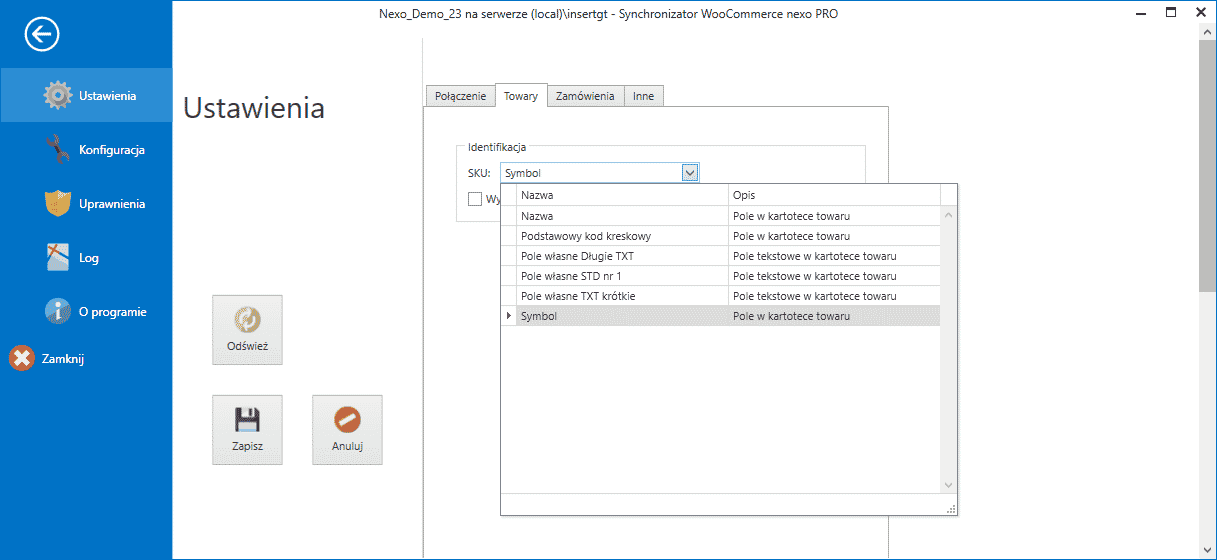The width and height of the screenshot is (1217, 560).
Task: Open the Log icon in sidebar
Action: [x=58, y=257]
